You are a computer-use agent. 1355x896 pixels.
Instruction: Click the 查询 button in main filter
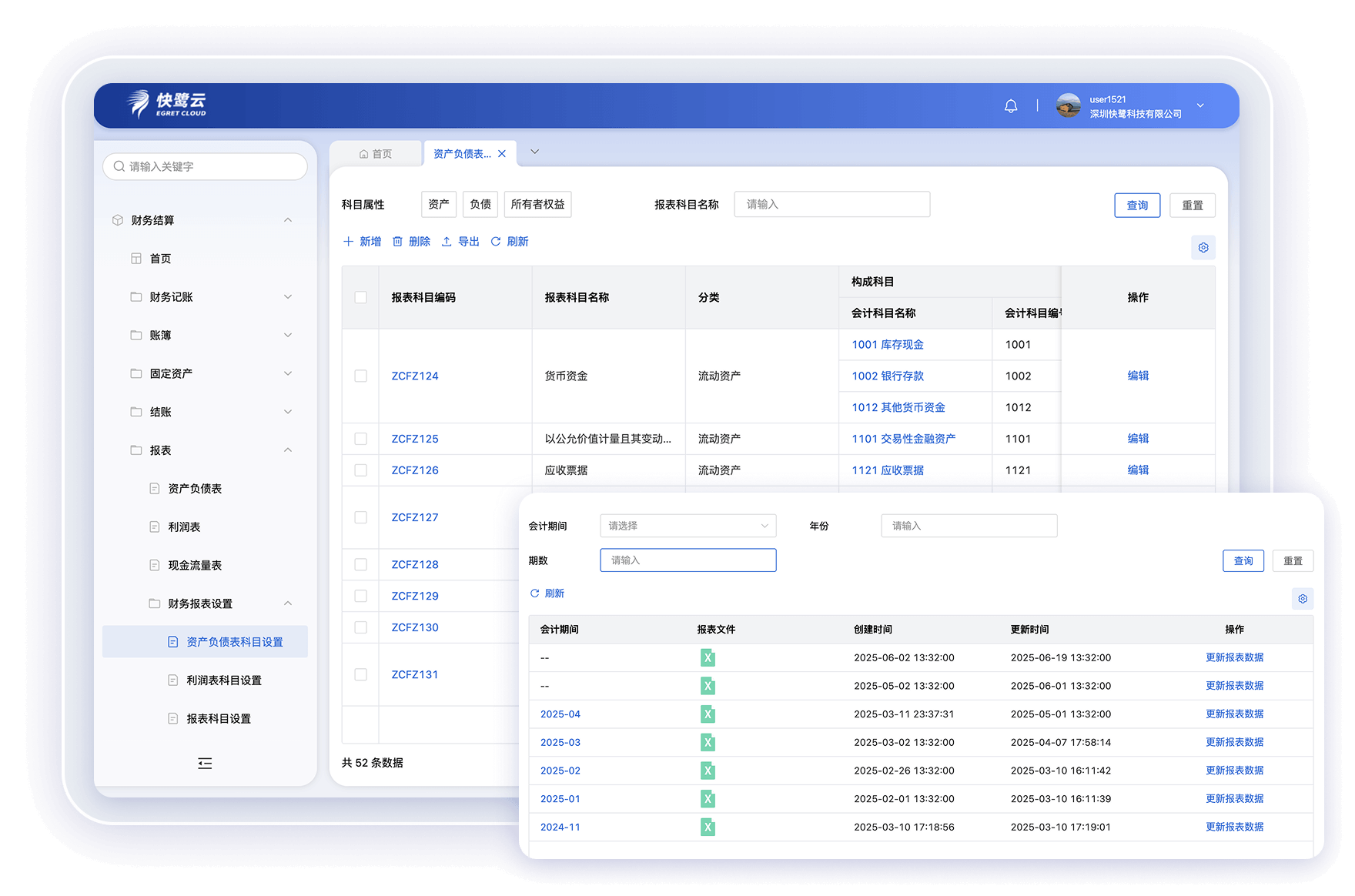1137,206
